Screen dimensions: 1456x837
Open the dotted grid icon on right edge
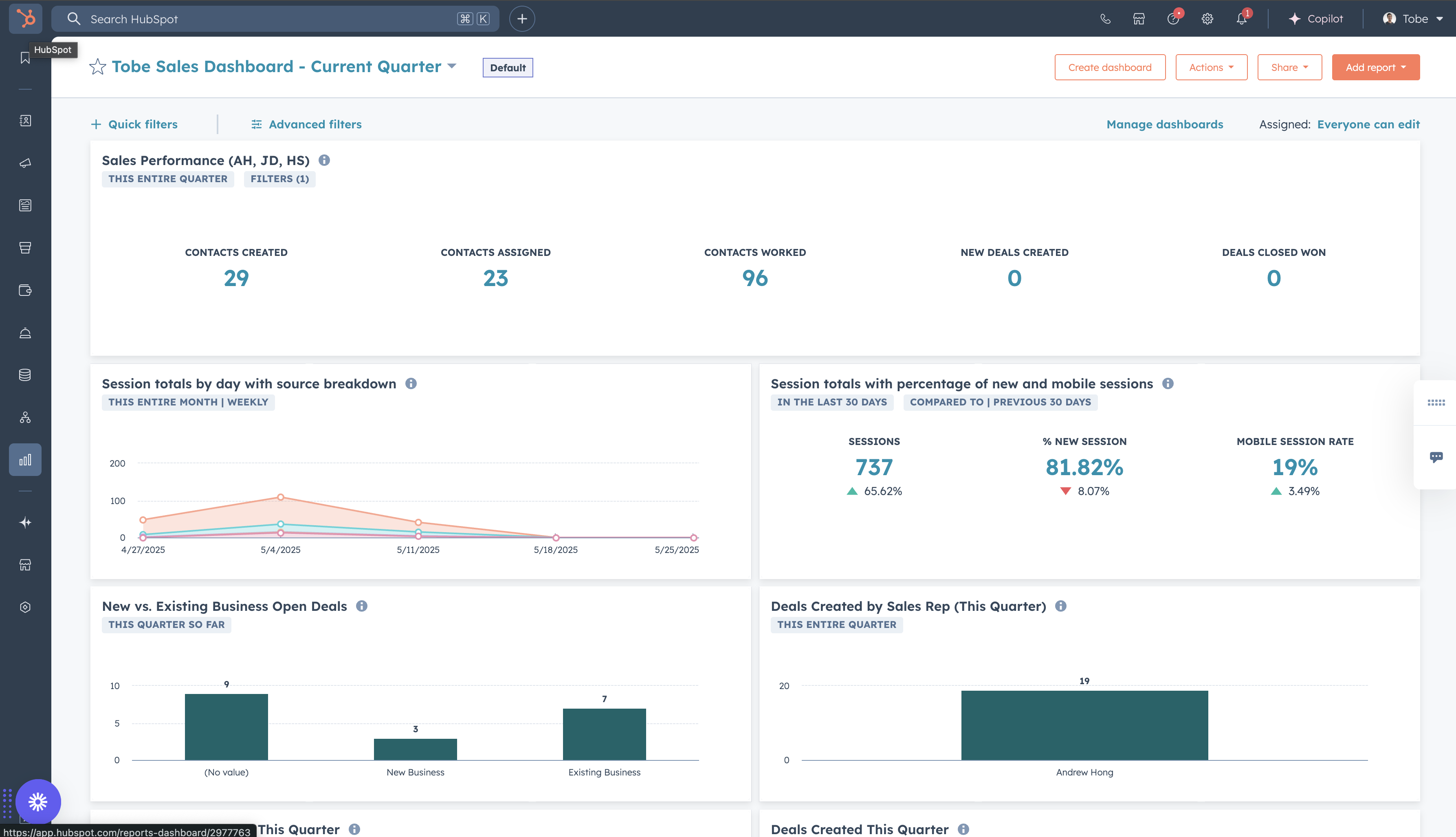(1436, 403)
